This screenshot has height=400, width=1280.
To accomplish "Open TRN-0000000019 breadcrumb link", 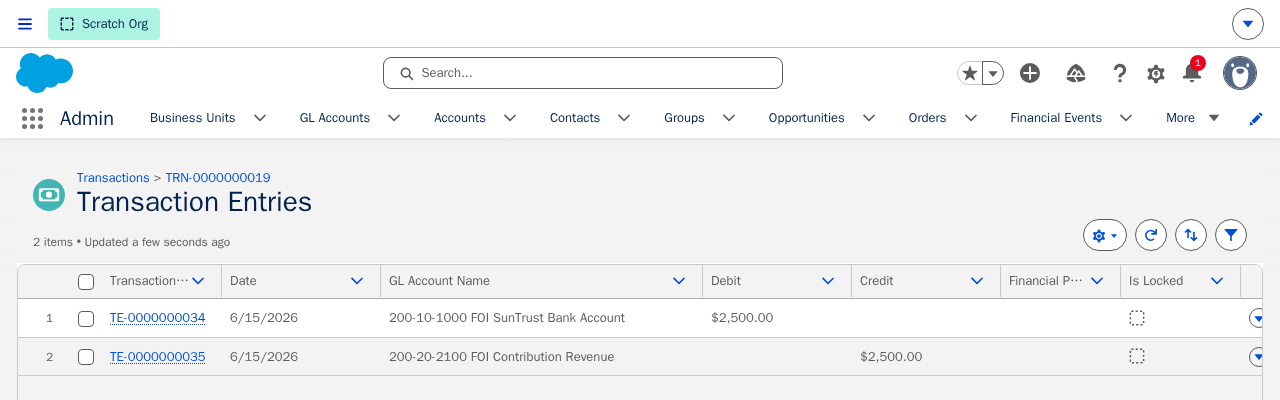I will pyautogui.click(x=218, y=178).
